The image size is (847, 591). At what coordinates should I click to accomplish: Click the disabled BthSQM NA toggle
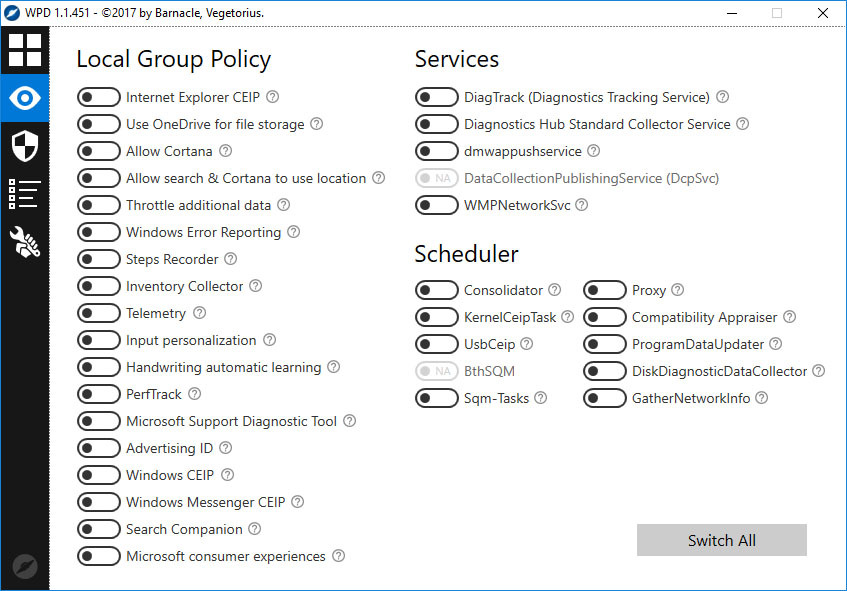[436, 371]
